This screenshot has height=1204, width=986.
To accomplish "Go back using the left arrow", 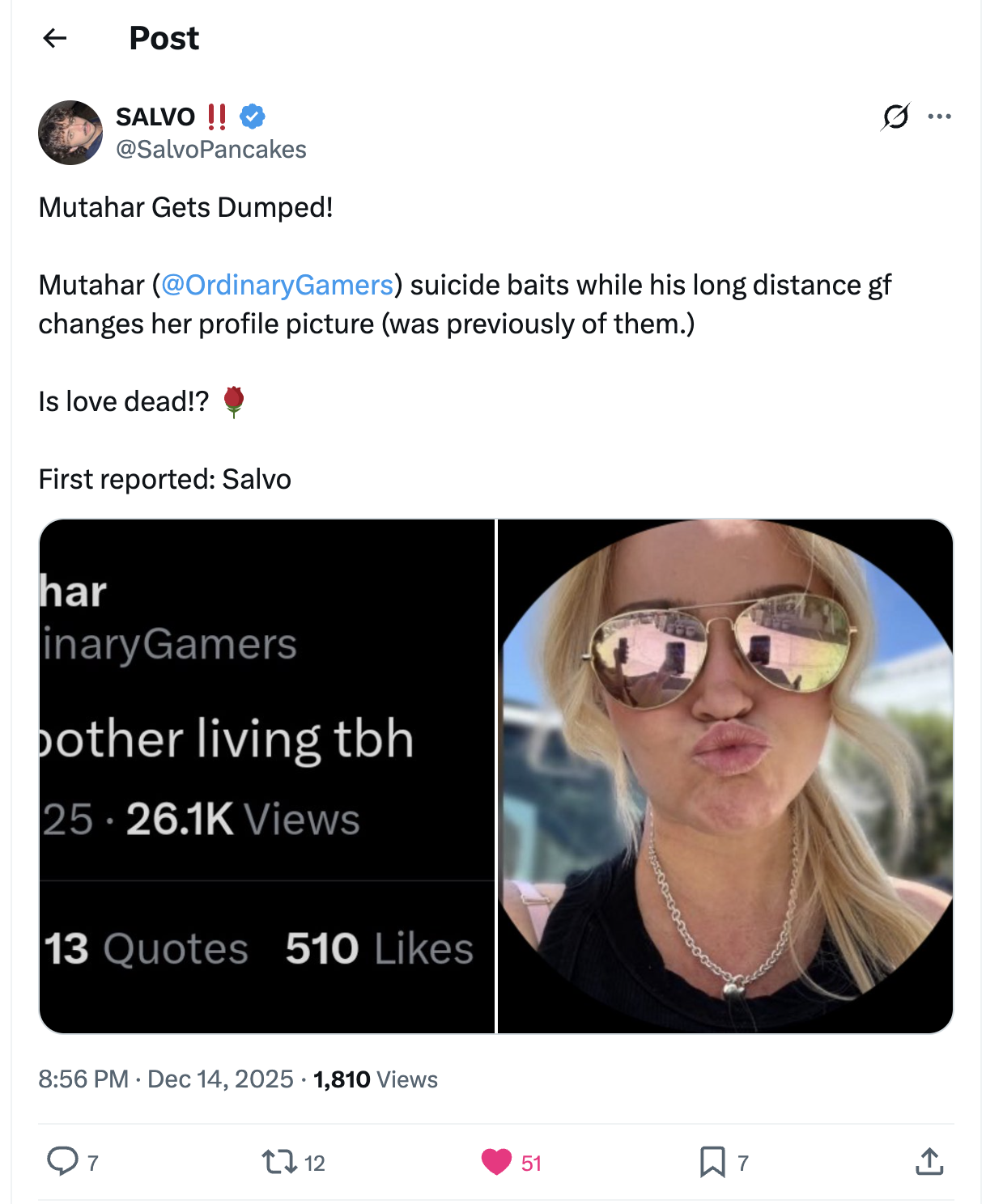I will [54, 38].
